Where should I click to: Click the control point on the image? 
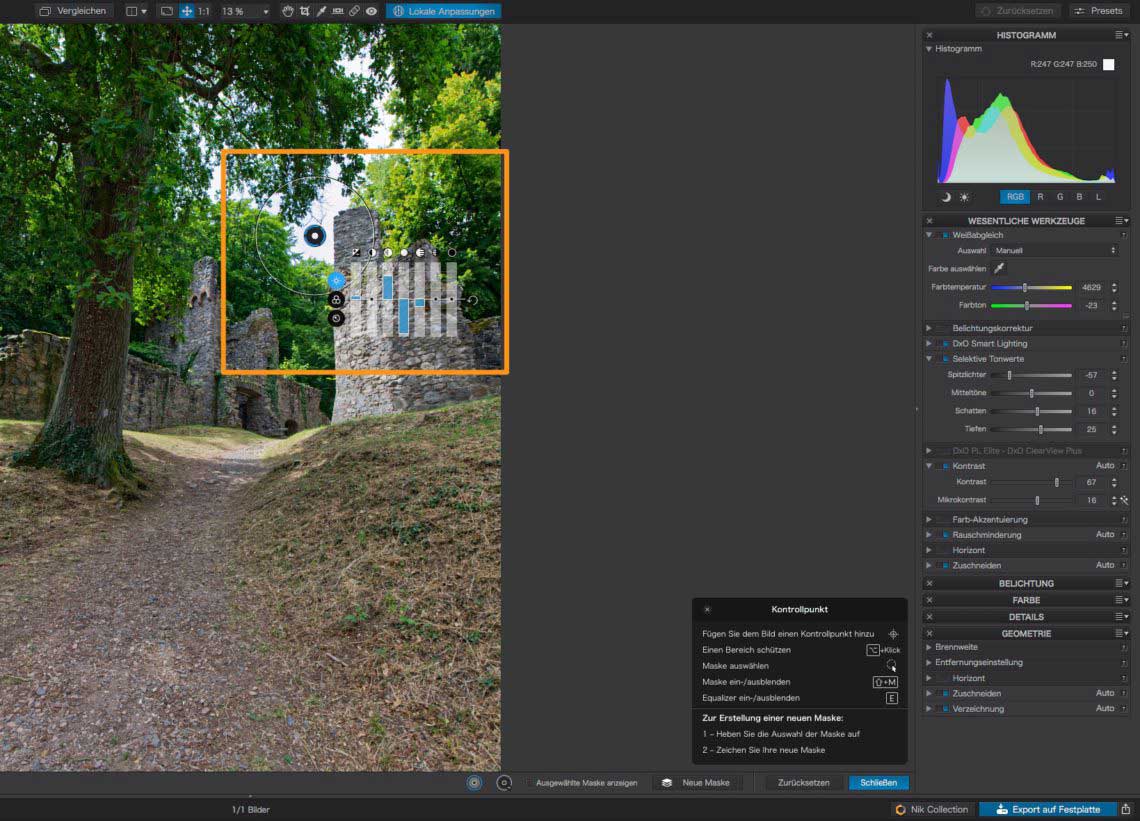(315, 236)
